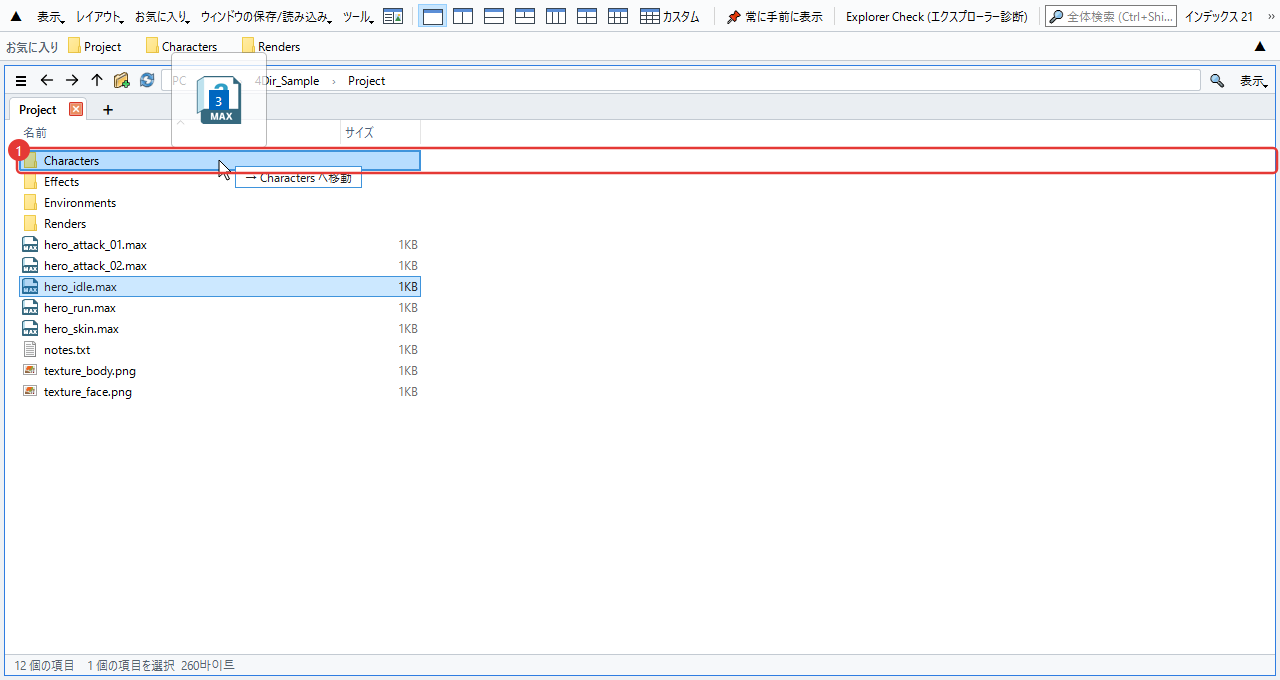This screenshot has height=680, width=1280.
Task: Sort by the 名前 column header
Action: point(179,132)
